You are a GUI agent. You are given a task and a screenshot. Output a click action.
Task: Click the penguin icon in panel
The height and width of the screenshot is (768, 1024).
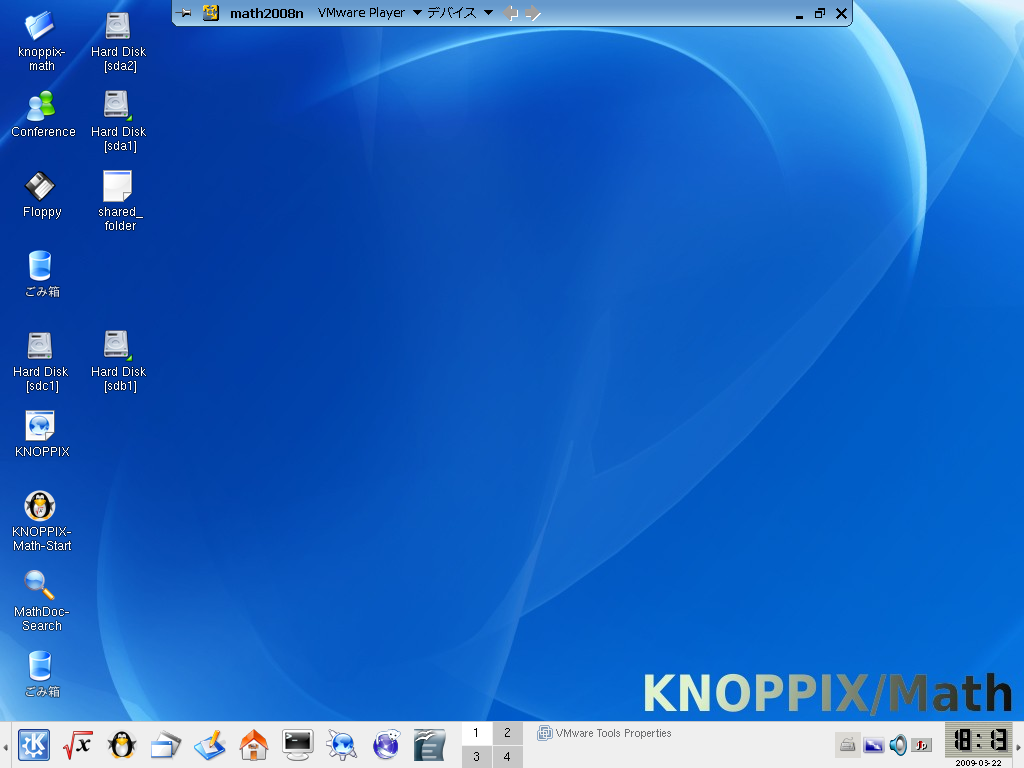pos(122,745)
